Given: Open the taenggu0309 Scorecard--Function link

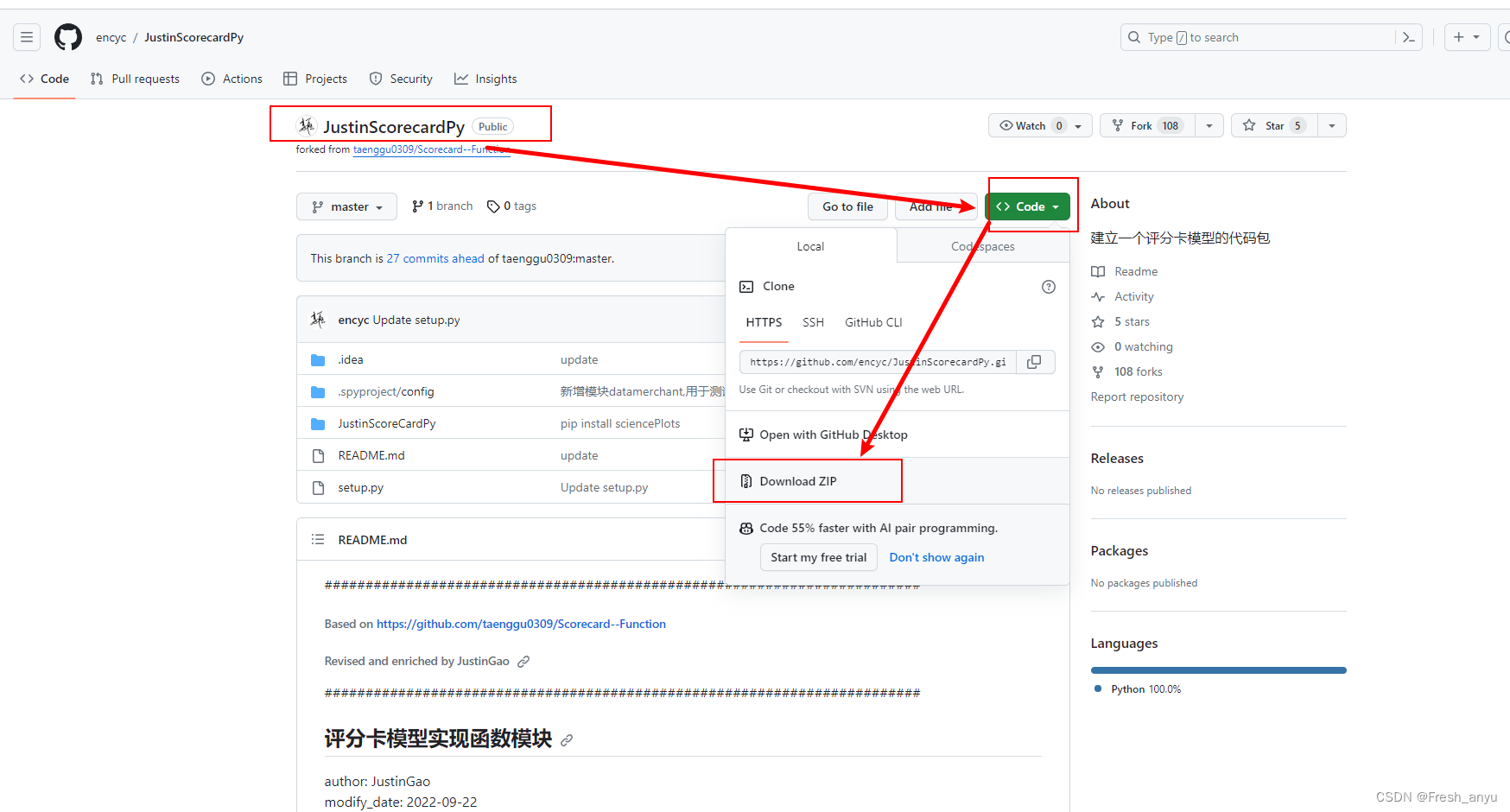Looking at the screenshot, I should tap(521, 624).
